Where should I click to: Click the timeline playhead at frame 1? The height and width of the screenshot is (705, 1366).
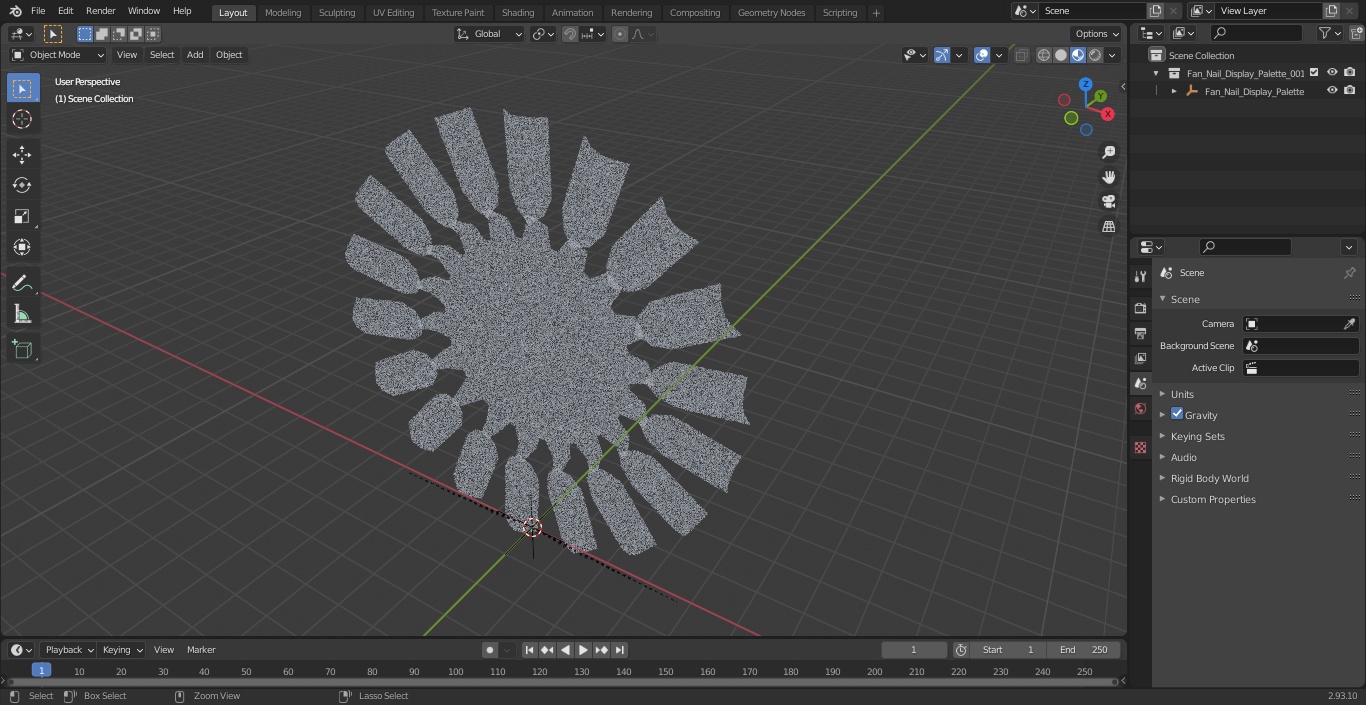tap(41, 671)
